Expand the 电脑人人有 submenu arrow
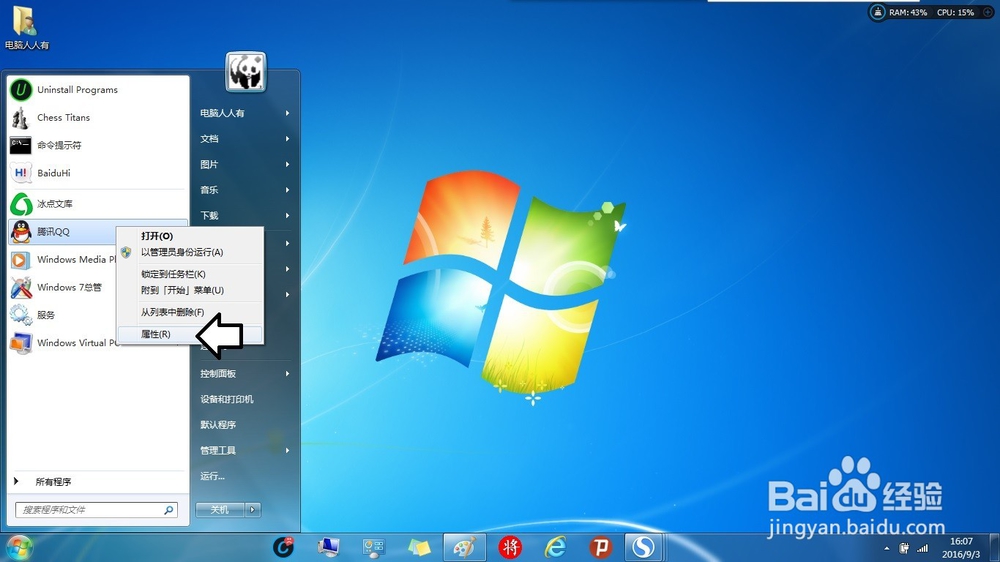Image resolution: width=1000 pixels, height=562 pixels. (x=288, y=113)
